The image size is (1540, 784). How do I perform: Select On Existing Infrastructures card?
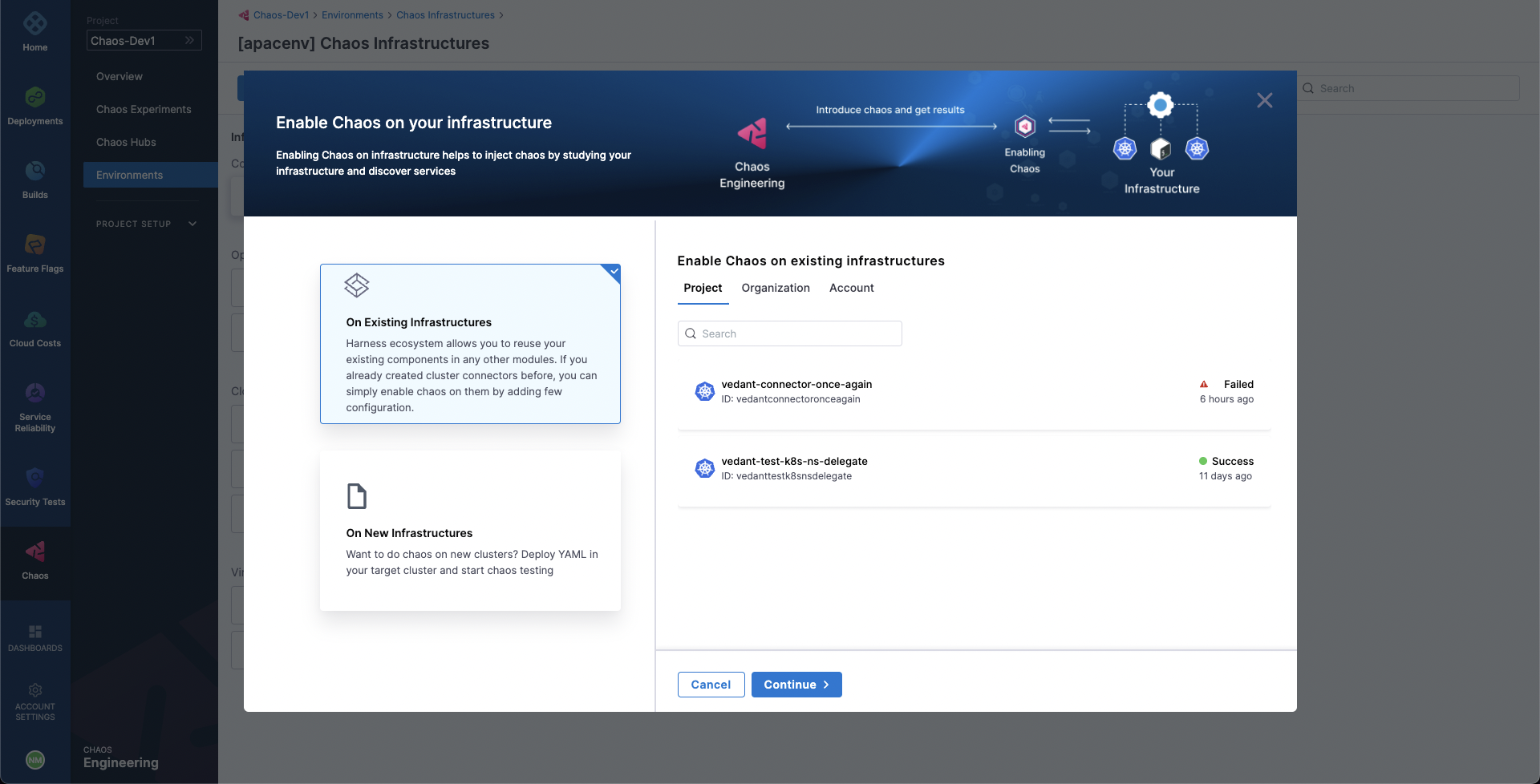(x=470, y=344)
